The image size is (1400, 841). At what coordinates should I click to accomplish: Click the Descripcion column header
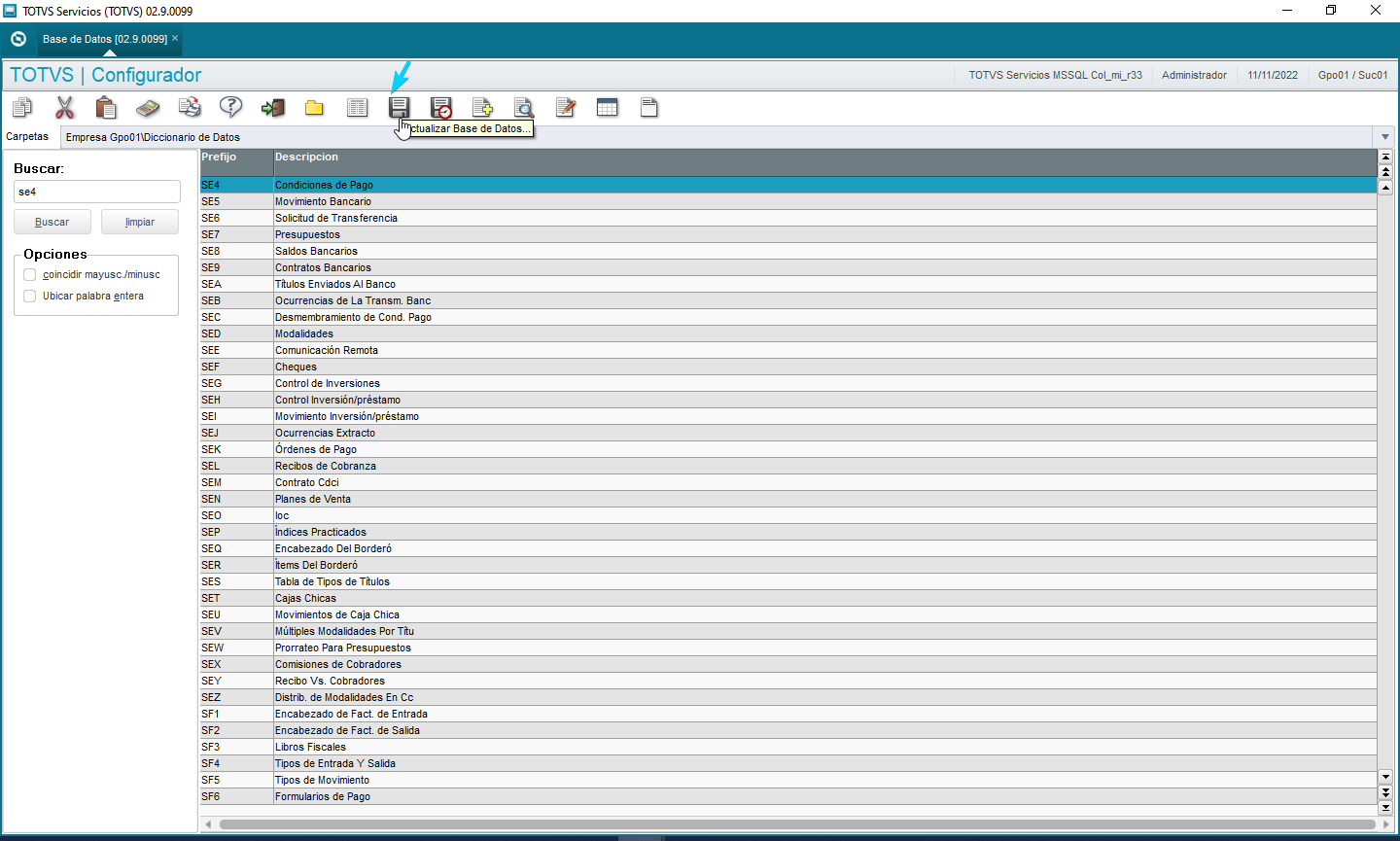[825, 162]
